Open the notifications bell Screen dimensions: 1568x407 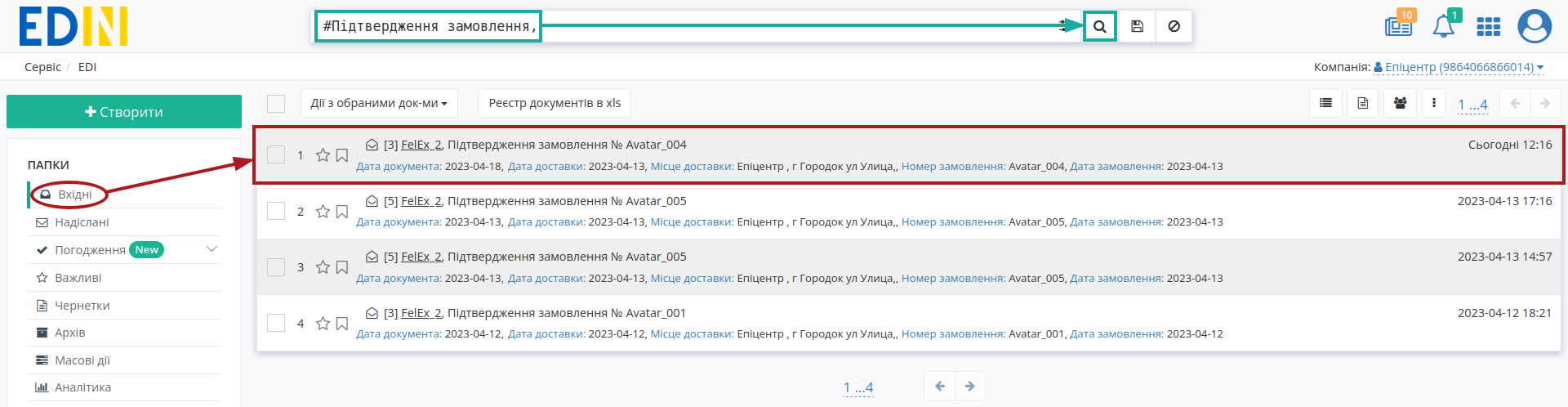(1444, 26)
